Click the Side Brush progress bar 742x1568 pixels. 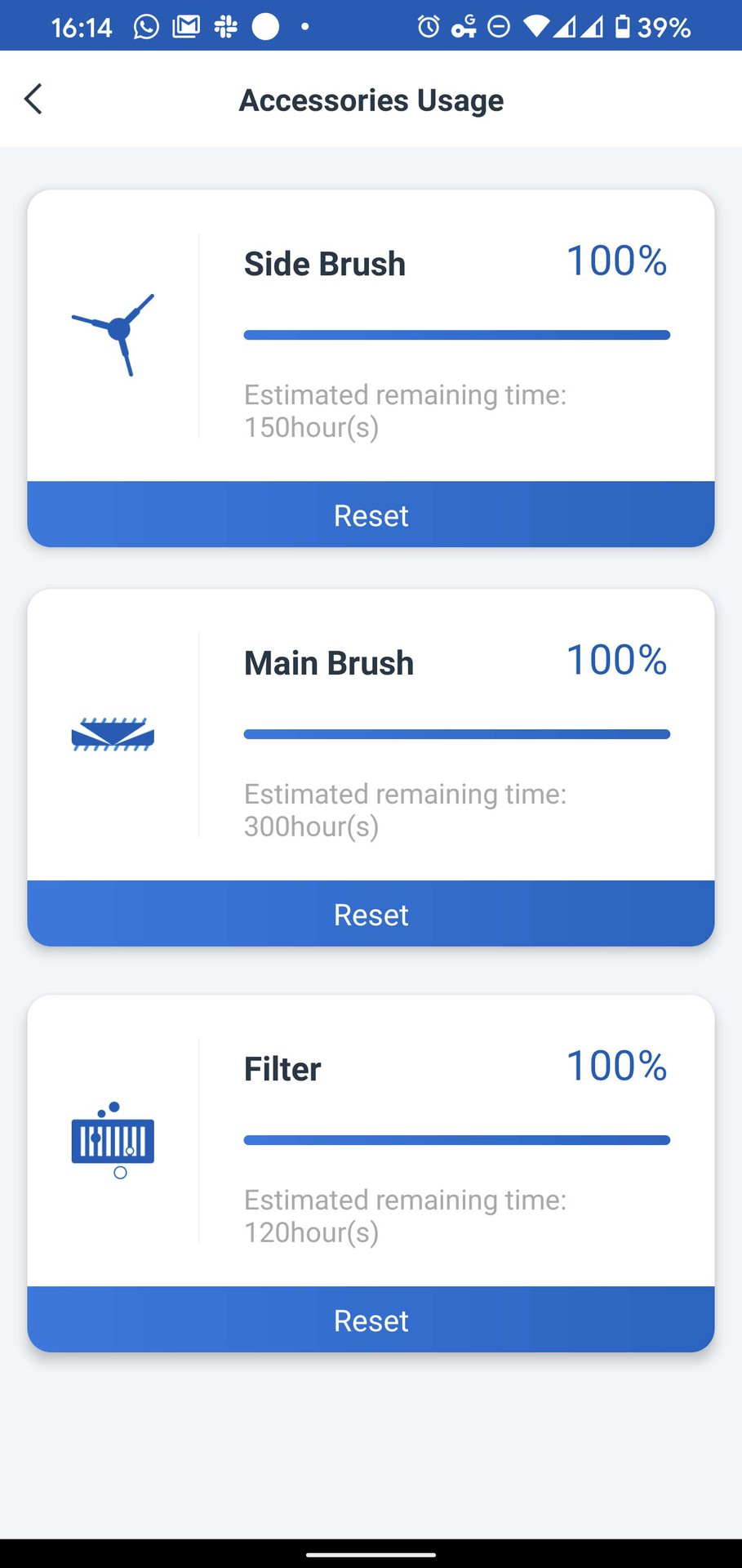tap(456, 335)
